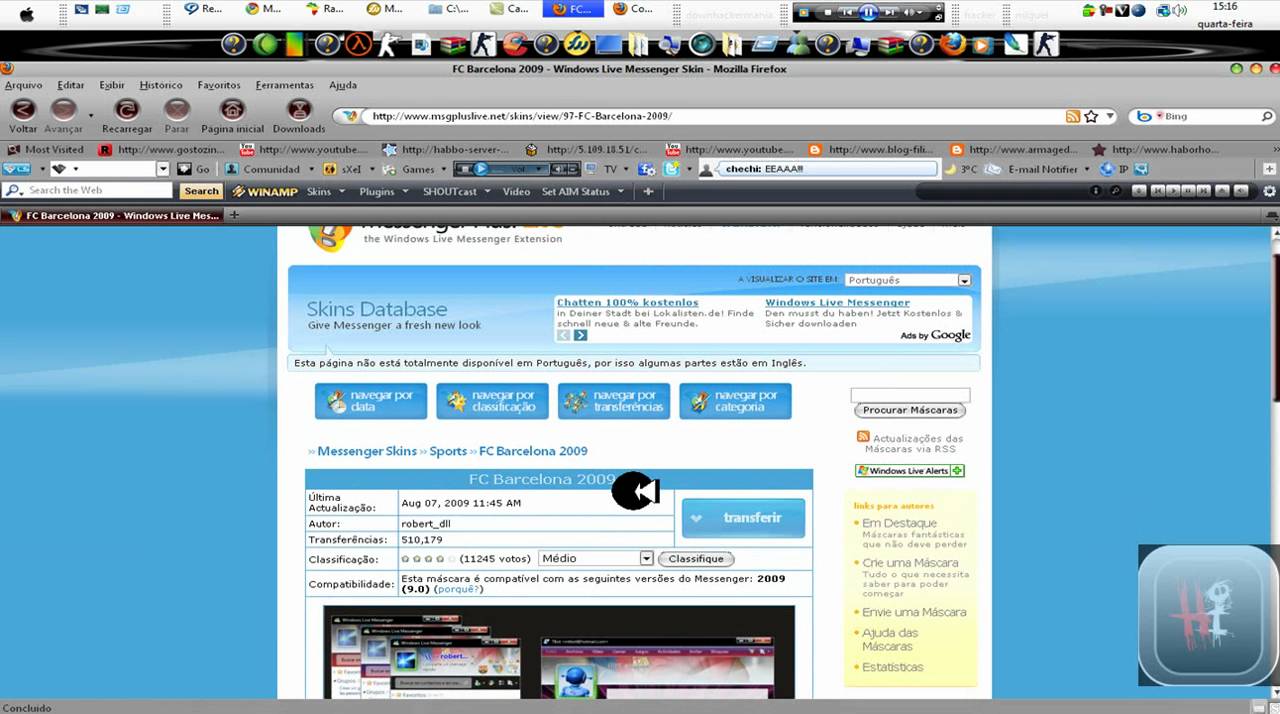Screen dimensions: 1280x714
Task: Open the Downloads toolbar icon
Action: pos(299,110)
